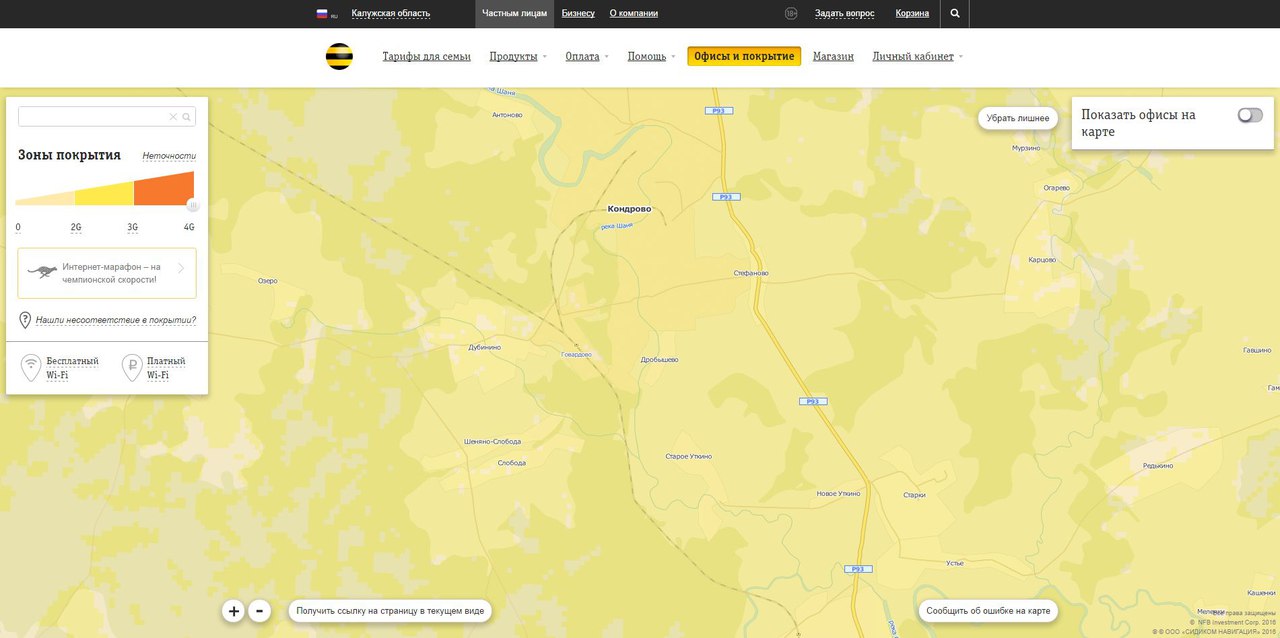Open the О компании tab
This screenshot has height=638, width=1280.
[634, 13]
